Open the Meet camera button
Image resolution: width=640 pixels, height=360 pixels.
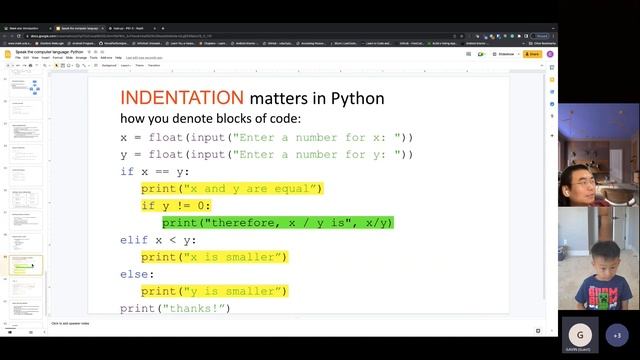[481, 54]
